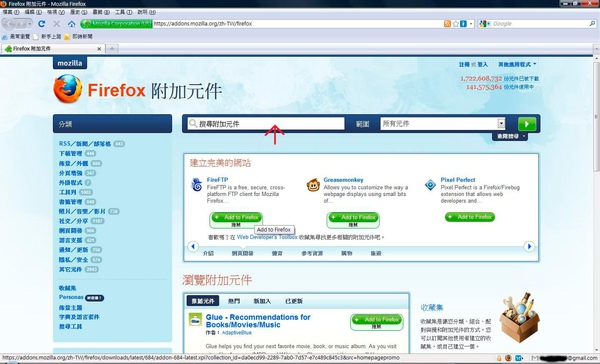Open the Personas sidebar link
This screenshot has height=364, width=600.
(x=71, y=297)
